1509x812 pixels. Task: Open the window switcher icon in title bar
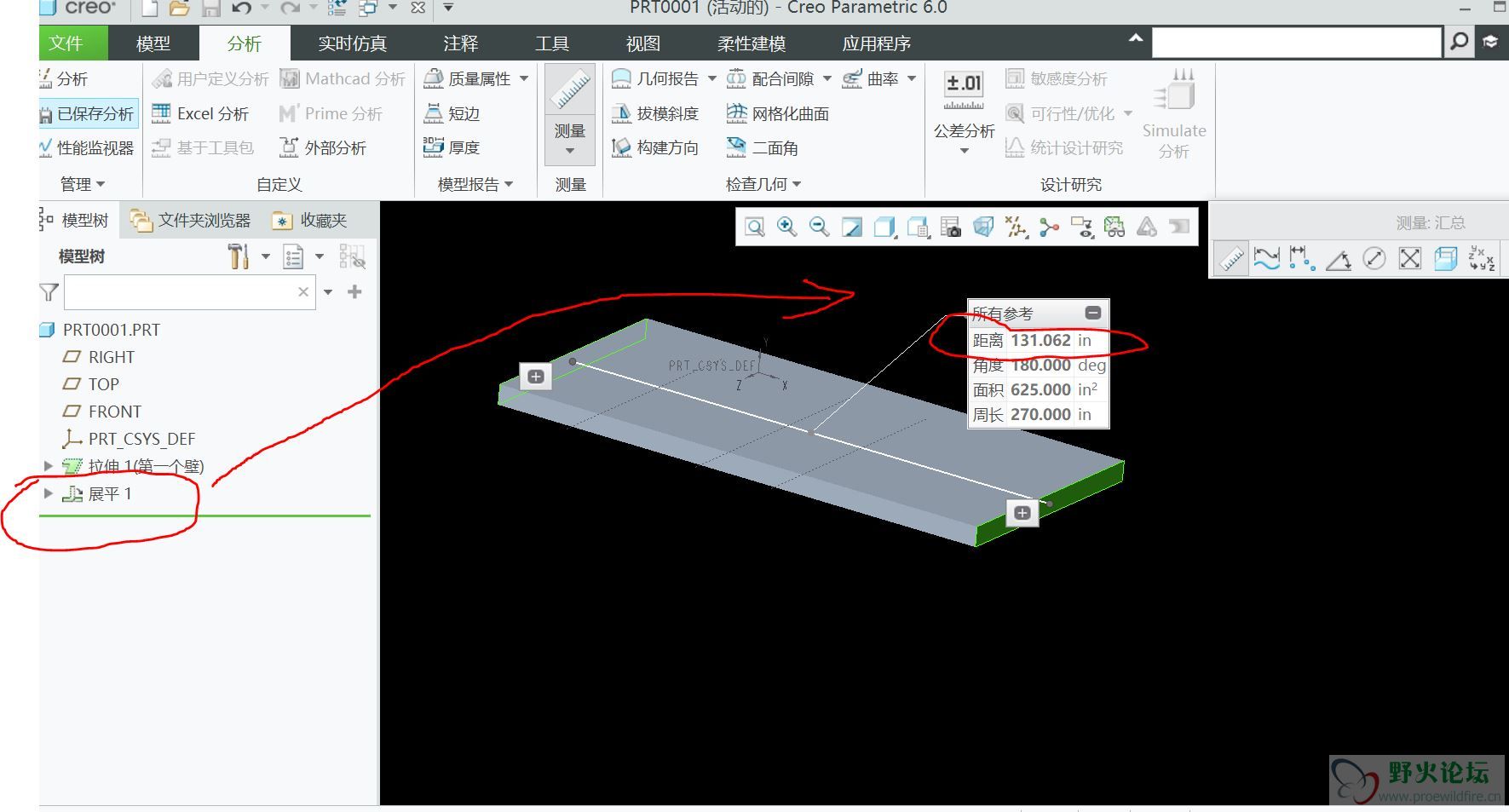pos(369,9)
